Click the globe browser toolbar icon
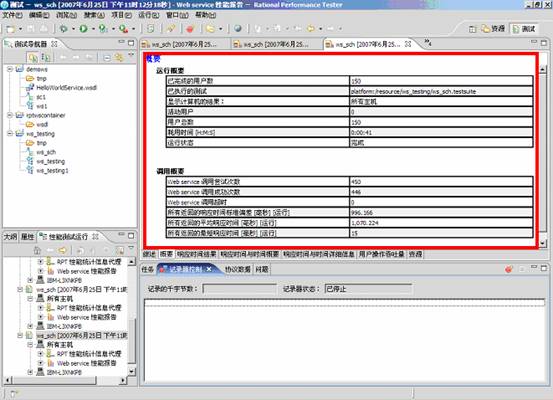 (238, 29)
